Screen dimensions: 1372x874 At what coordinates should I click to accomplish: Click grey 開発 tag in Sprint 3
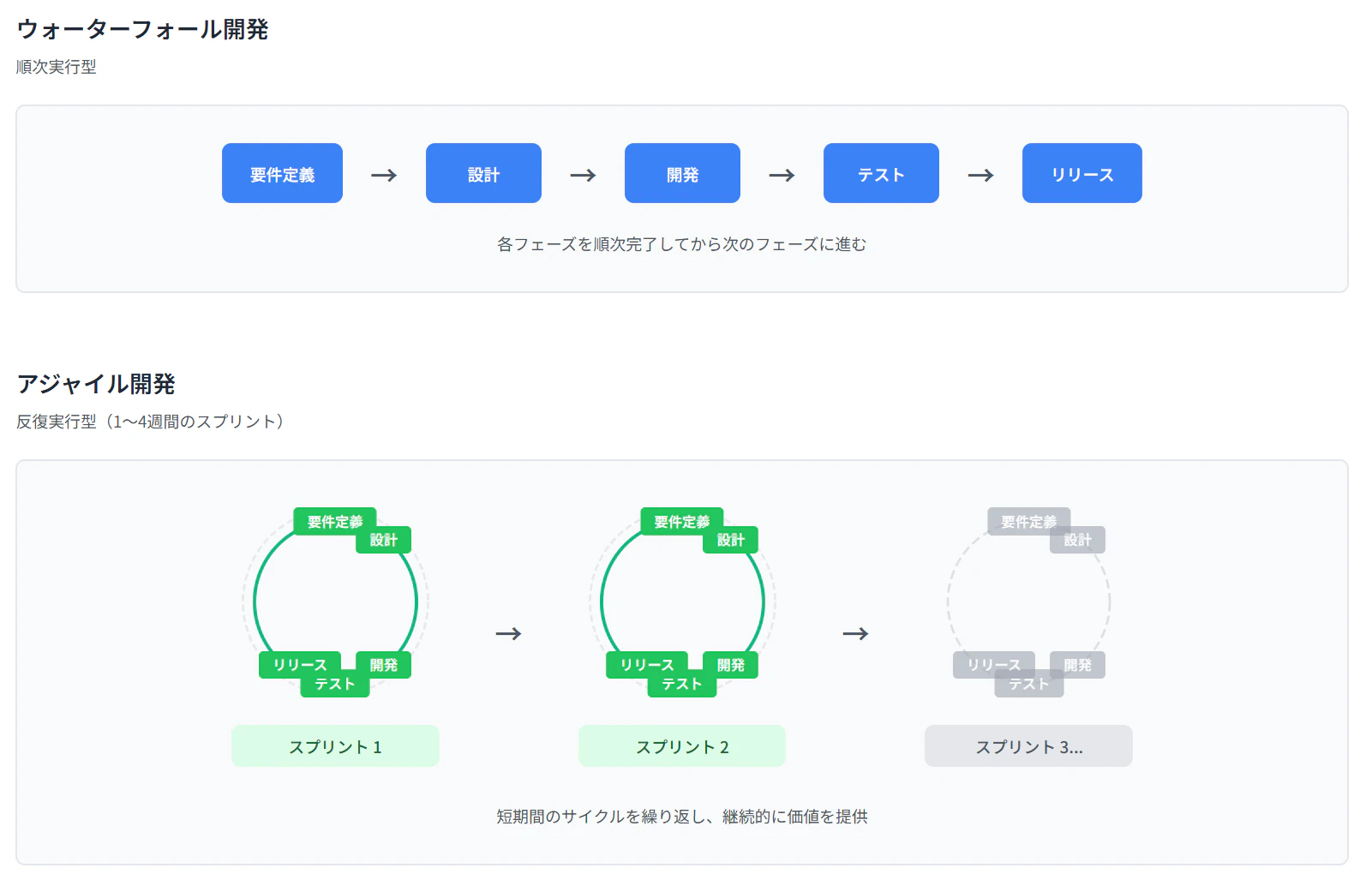pyautogui.click(x=1077, y=665)
